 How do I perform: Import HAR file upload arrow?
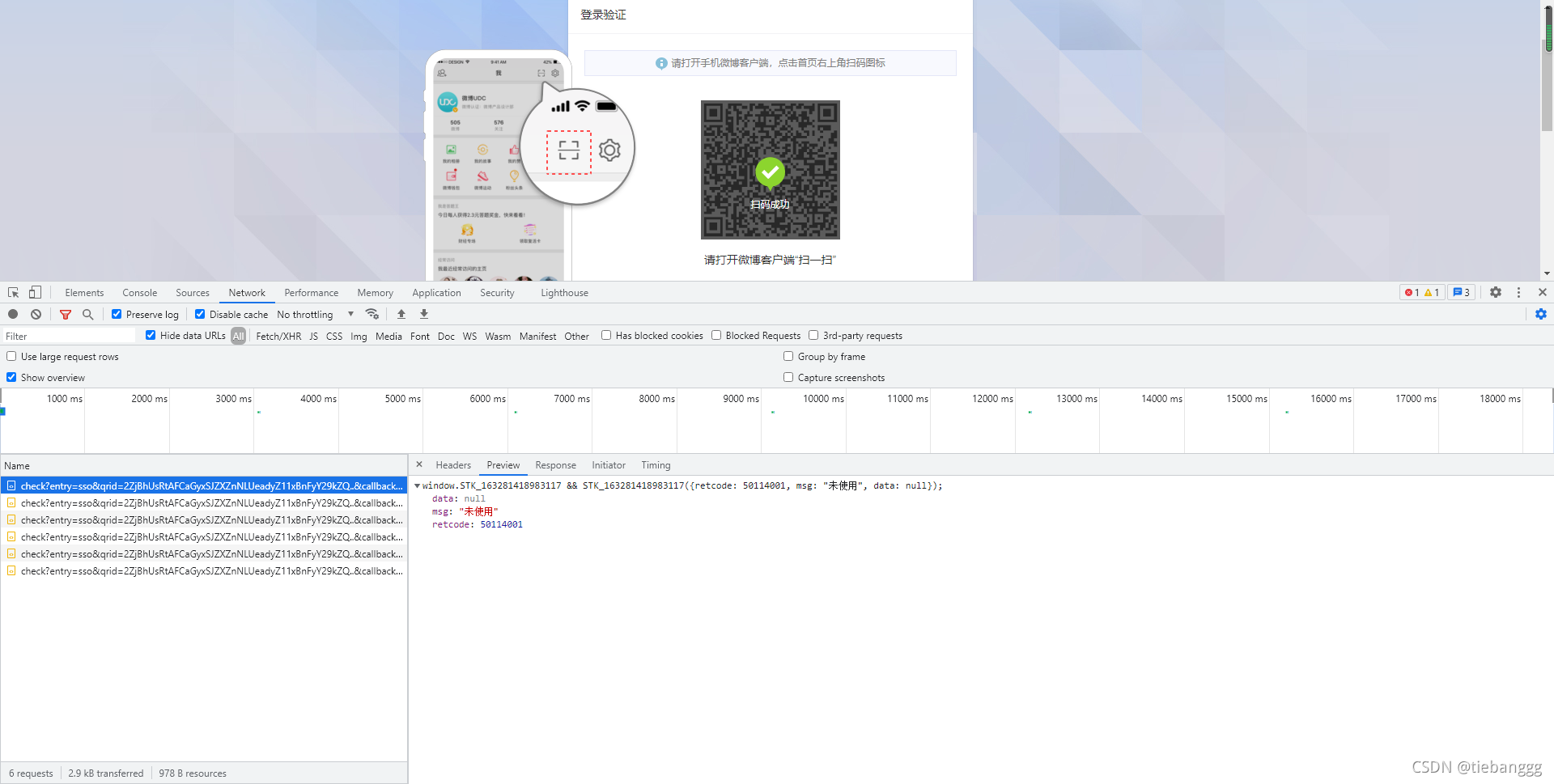401,314
